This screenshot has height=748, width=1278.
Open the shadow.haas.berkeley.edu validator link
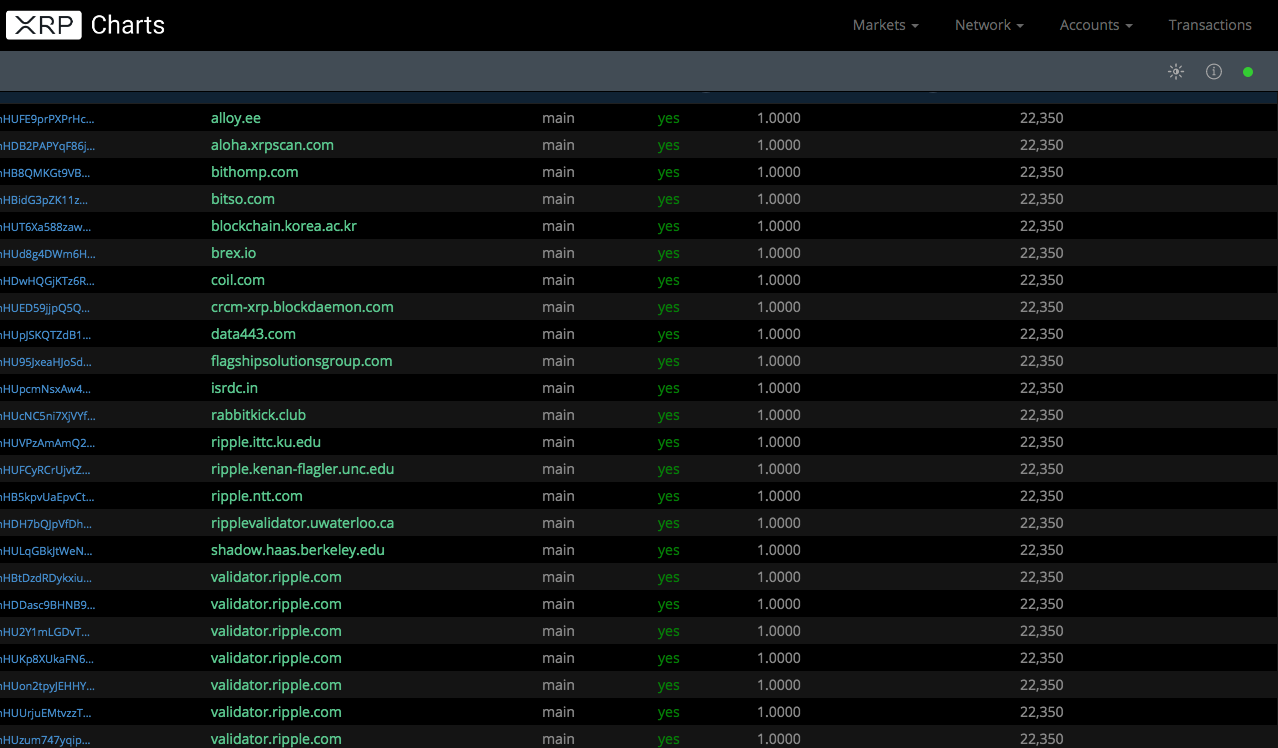click(298, 550)
